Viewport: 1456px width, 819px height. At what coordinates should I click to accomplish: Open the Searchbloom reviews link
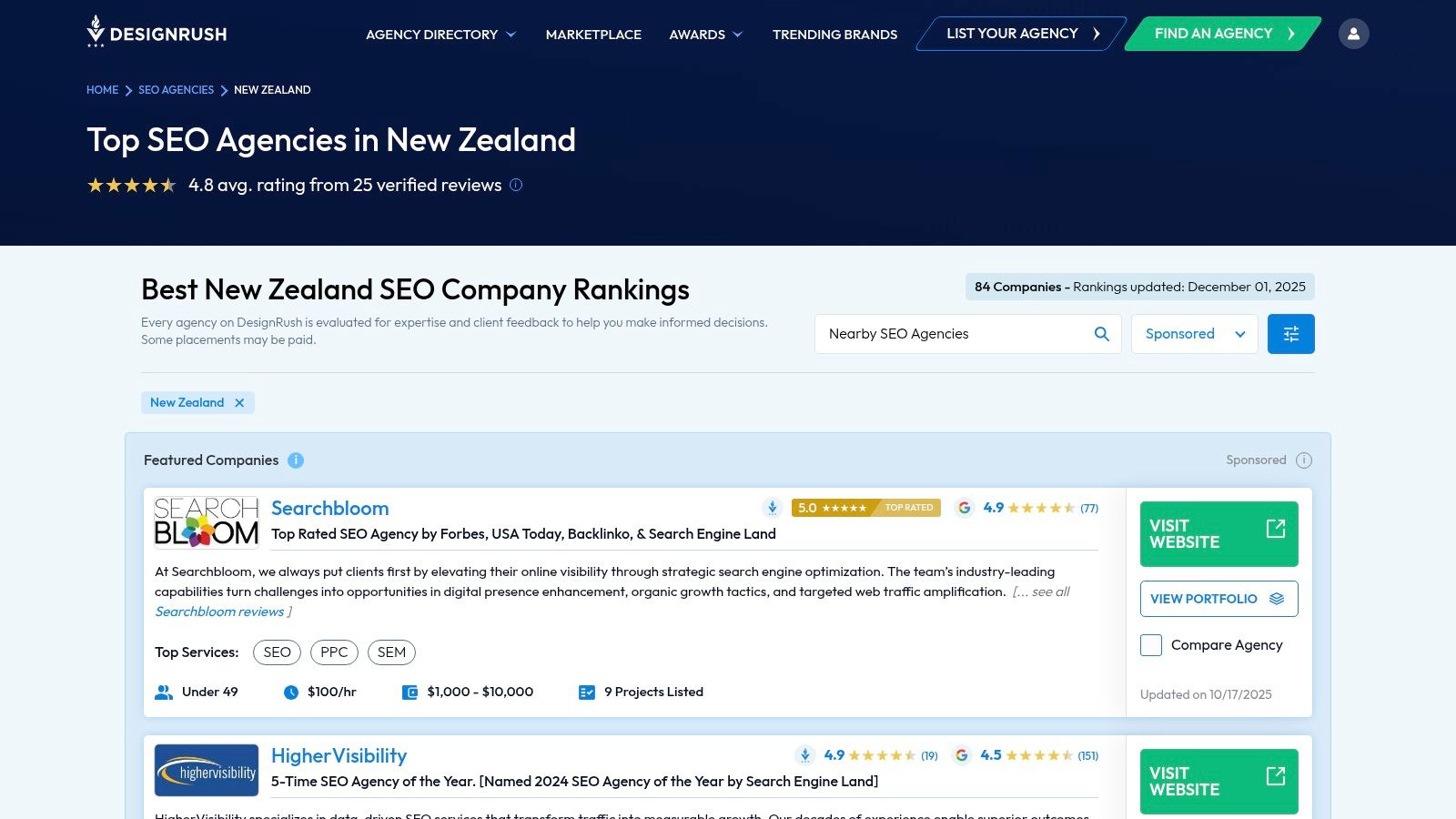[218, 611]
